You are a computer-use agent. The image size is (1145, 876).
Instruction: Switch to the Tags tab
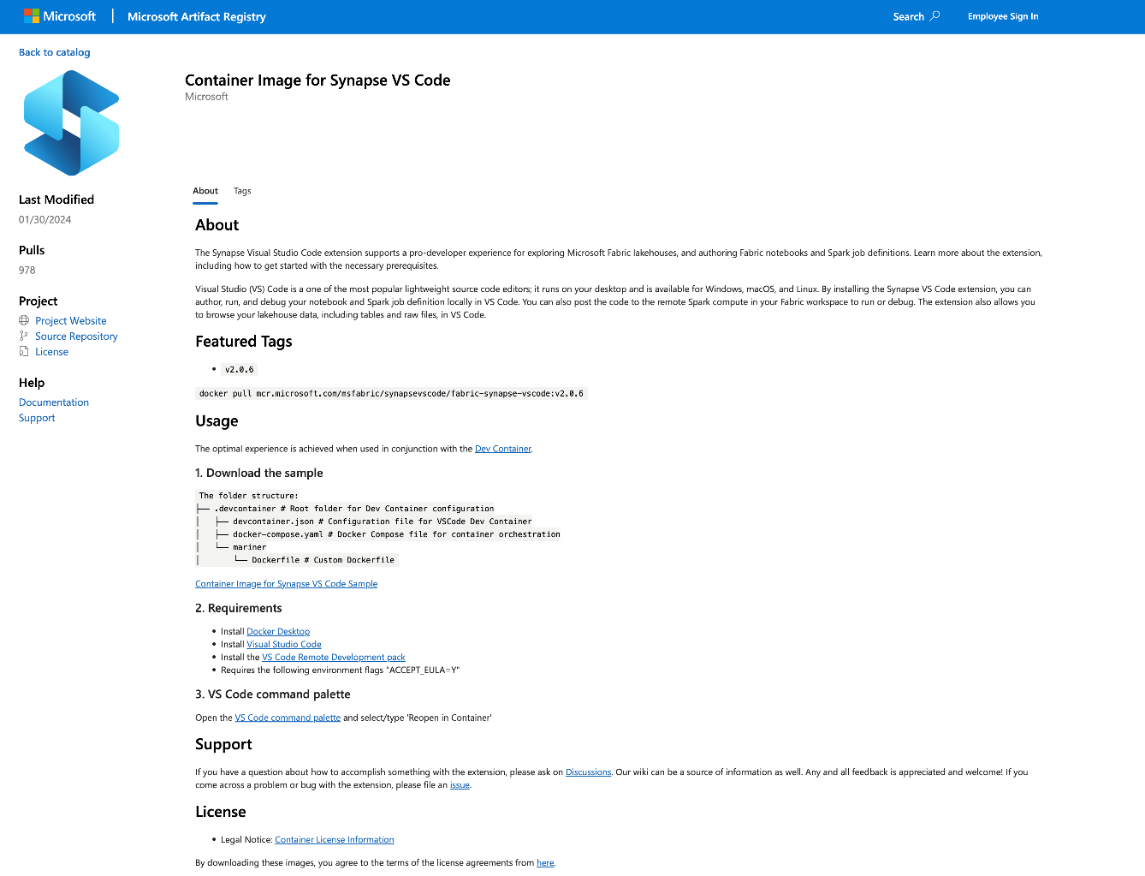[242, 191]
